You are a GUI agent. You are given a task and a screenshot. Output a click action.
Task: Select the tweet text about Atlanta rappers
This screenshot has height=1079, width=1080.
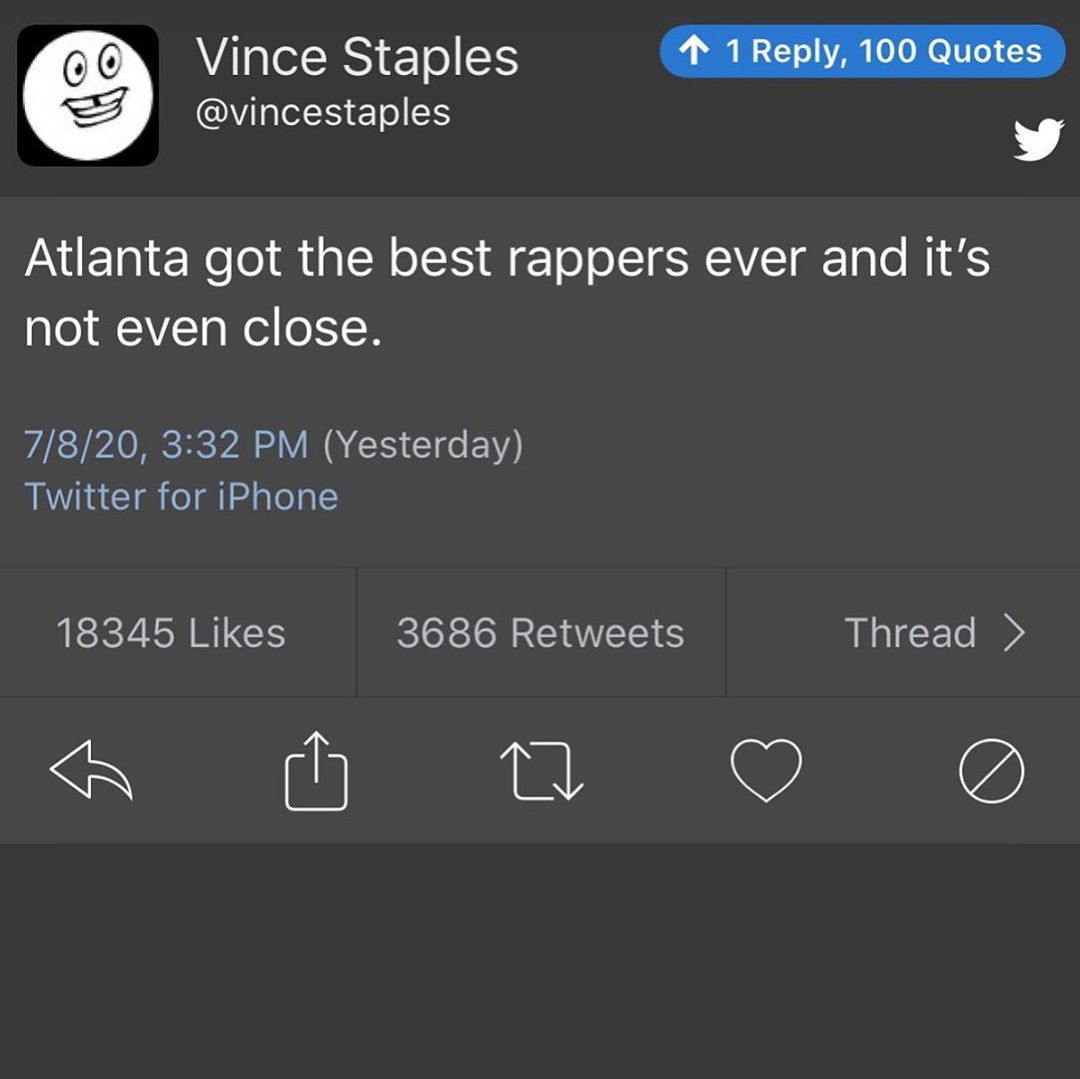(507, 292)
